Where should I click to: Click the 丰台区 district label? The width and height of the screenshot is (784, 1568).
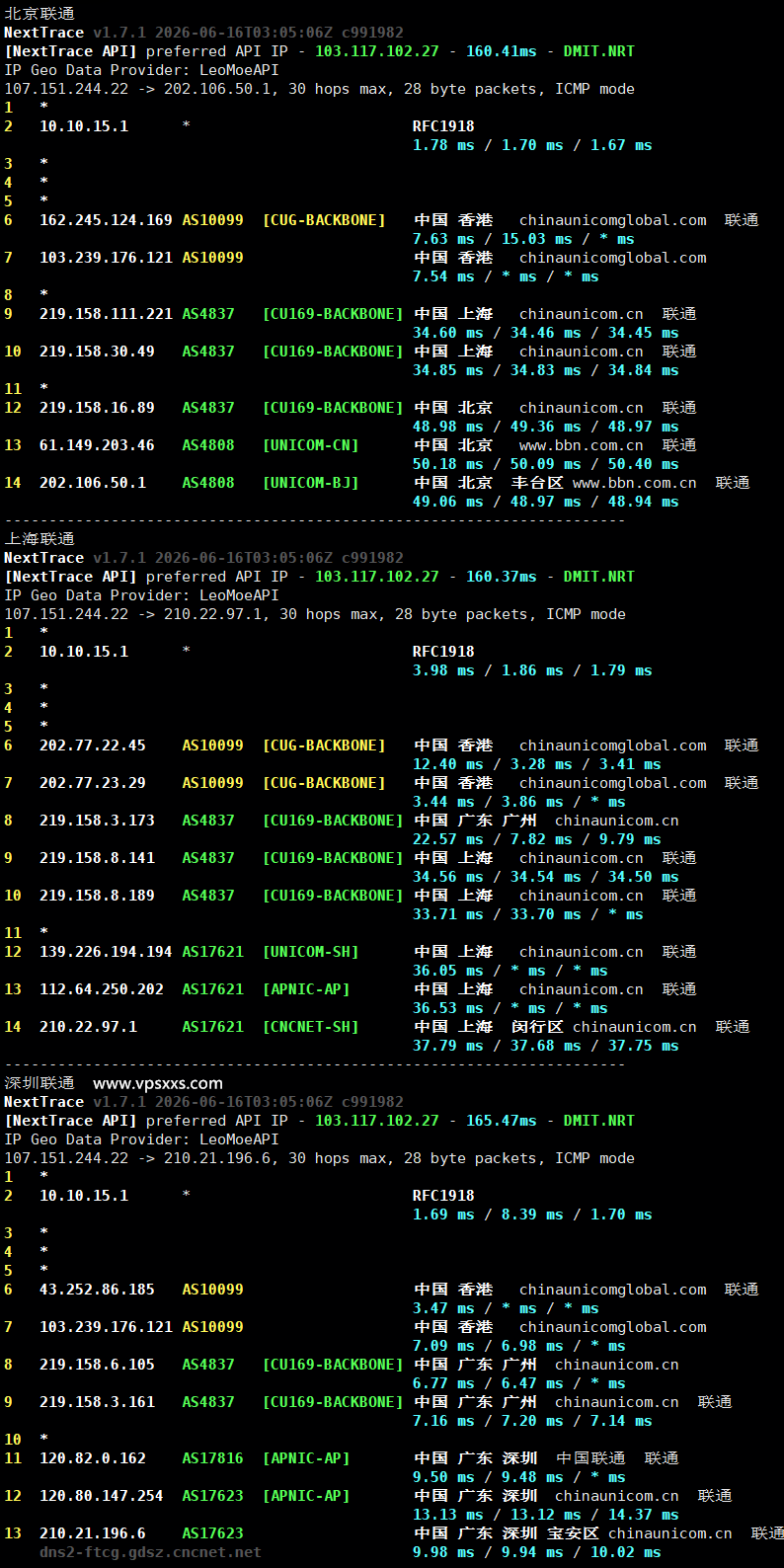(537, 483)
